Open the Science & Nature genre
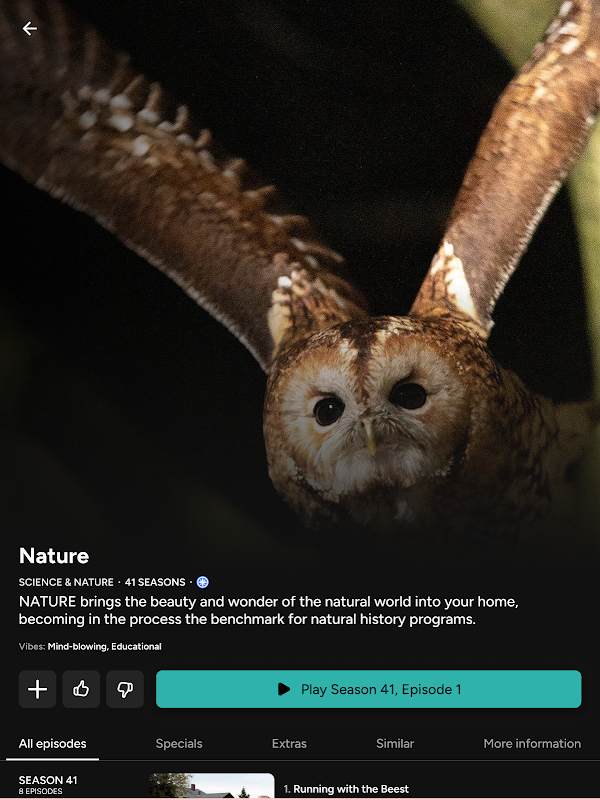This screenshot has height=800, width=600. pos(66,582)
